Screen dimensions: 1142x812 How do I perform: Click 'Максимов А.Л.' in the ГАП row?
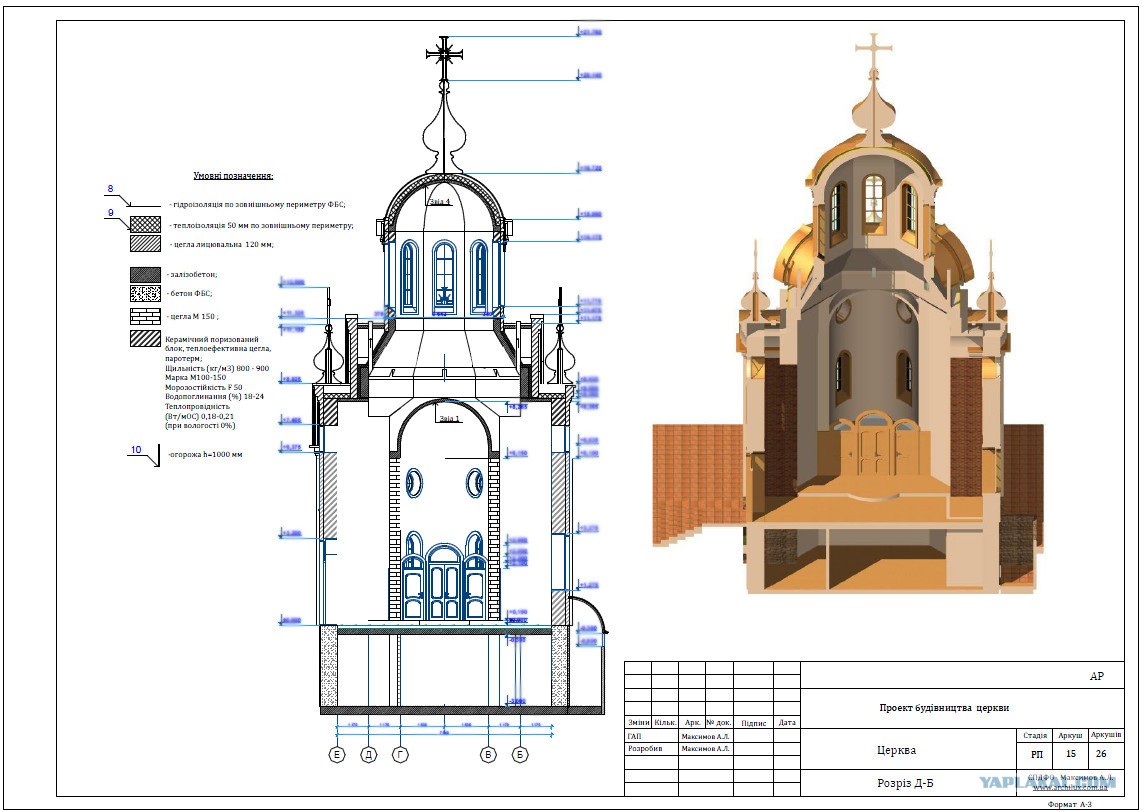705,736
